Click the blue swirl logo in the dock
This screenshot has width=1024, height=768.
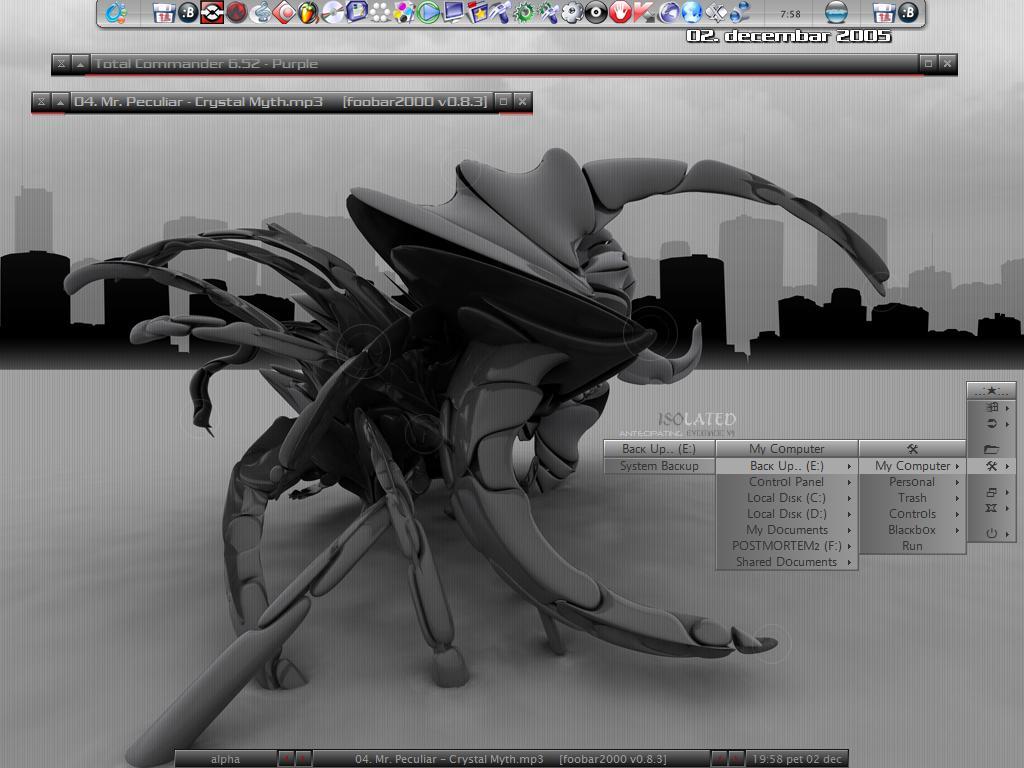click(116, 12)
